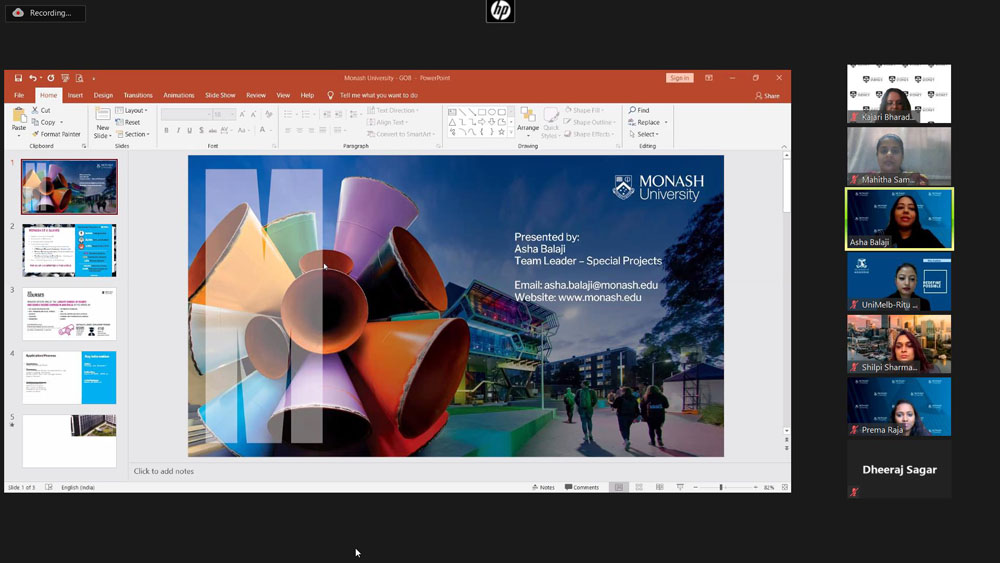Select the oval shape in the shapes gallery
The width and height of the screenshot is (1000, 563).
click(492, 112)
